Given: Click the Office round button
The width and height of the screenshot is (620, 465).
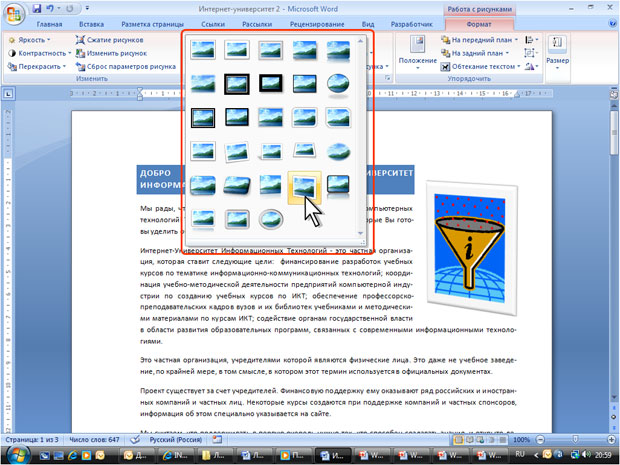Looking at the screenshot, I should [x=14, y=15].
